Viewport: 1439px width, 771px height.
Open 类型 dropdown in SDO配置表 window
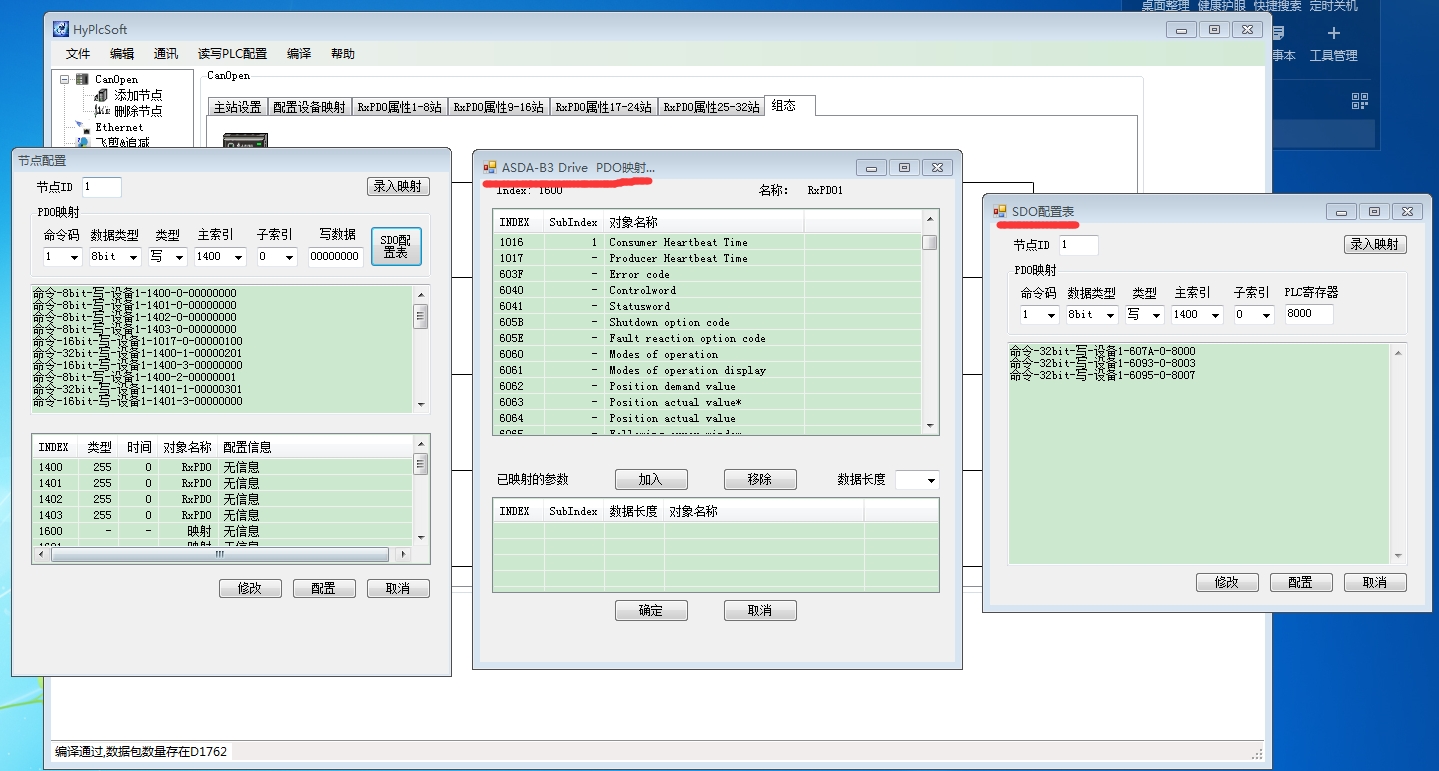click(1156, 315)
